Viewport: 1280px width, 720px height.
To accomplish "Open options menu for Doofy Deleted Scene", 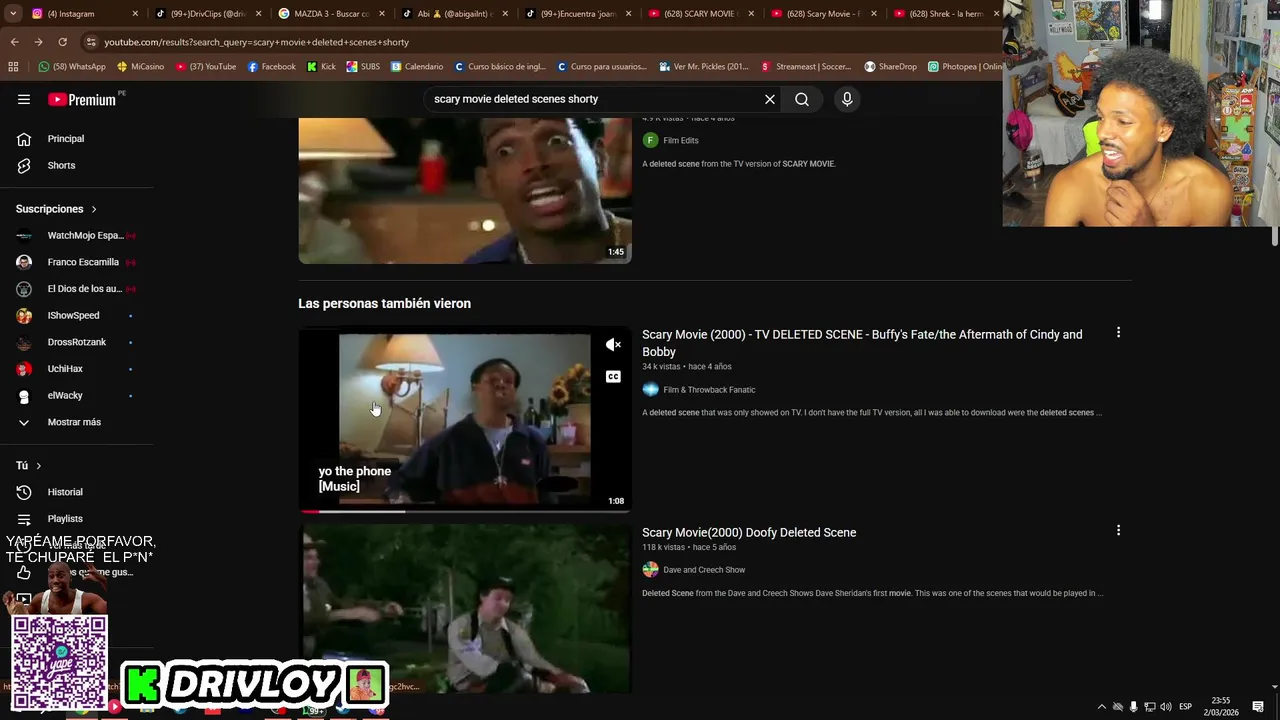I will 1118,531.
